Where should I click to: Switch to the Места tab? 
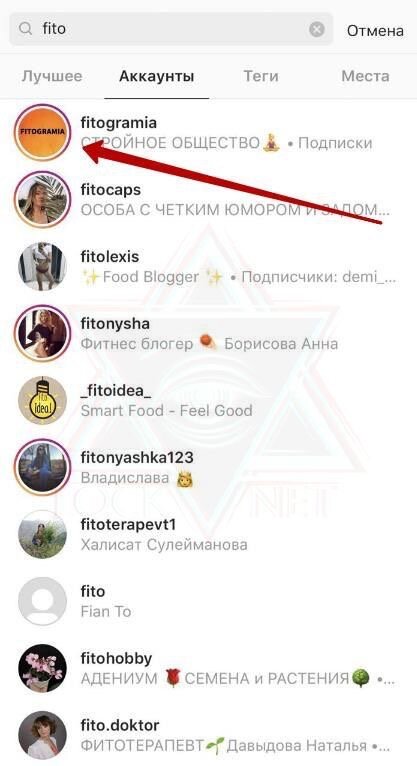pos(365,76)
